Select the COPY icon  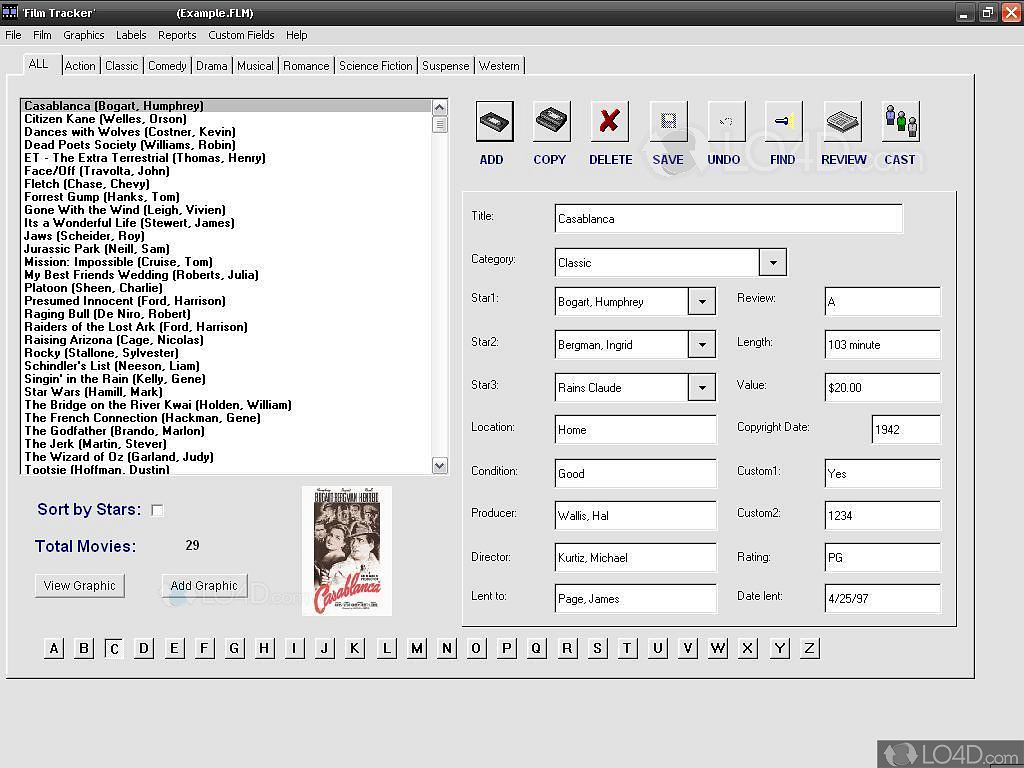pos(550,120)
